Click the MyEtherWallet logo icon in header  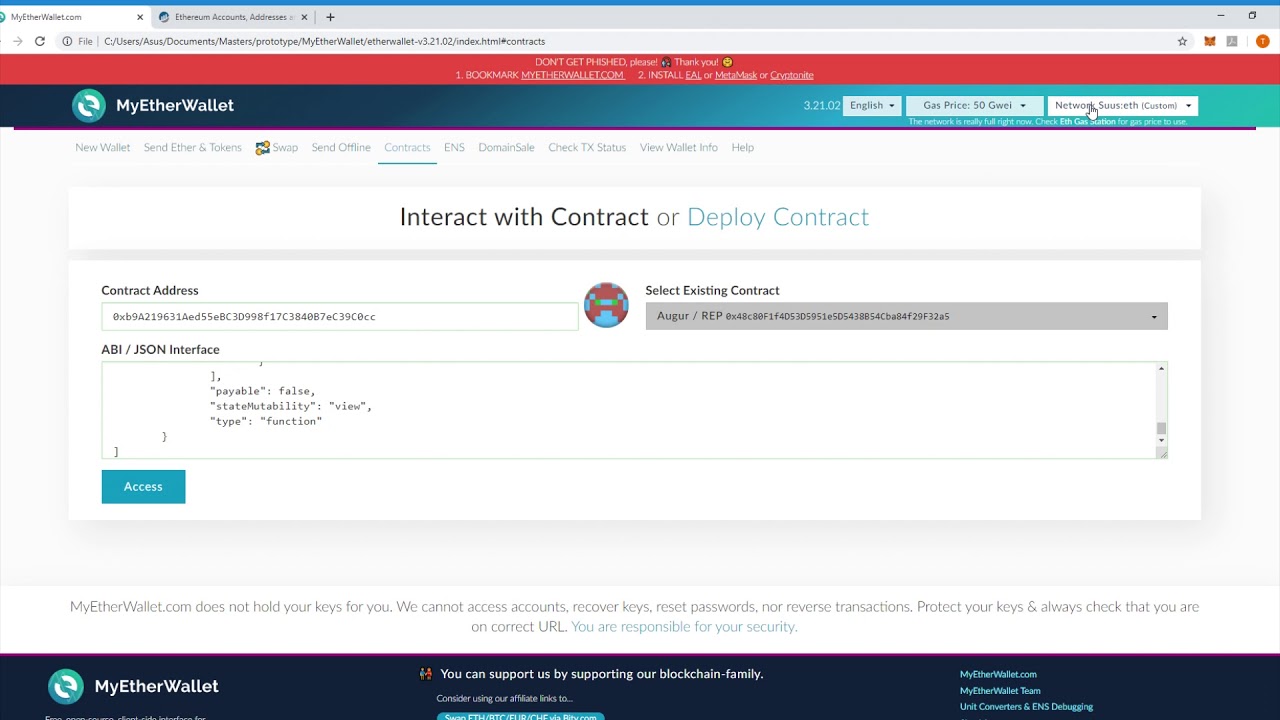pyautogui.click(x=89, y=105)
